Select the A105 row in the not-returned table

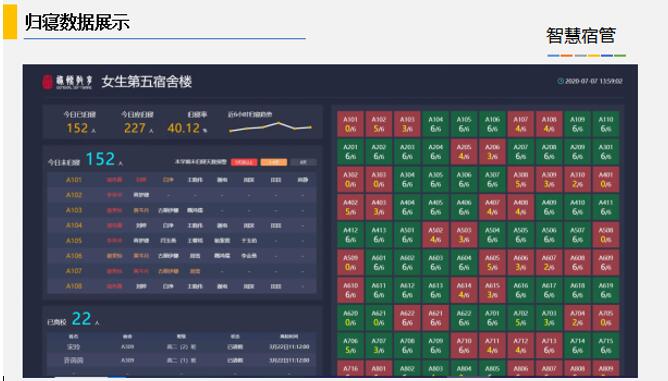click(x=182, y=241)
